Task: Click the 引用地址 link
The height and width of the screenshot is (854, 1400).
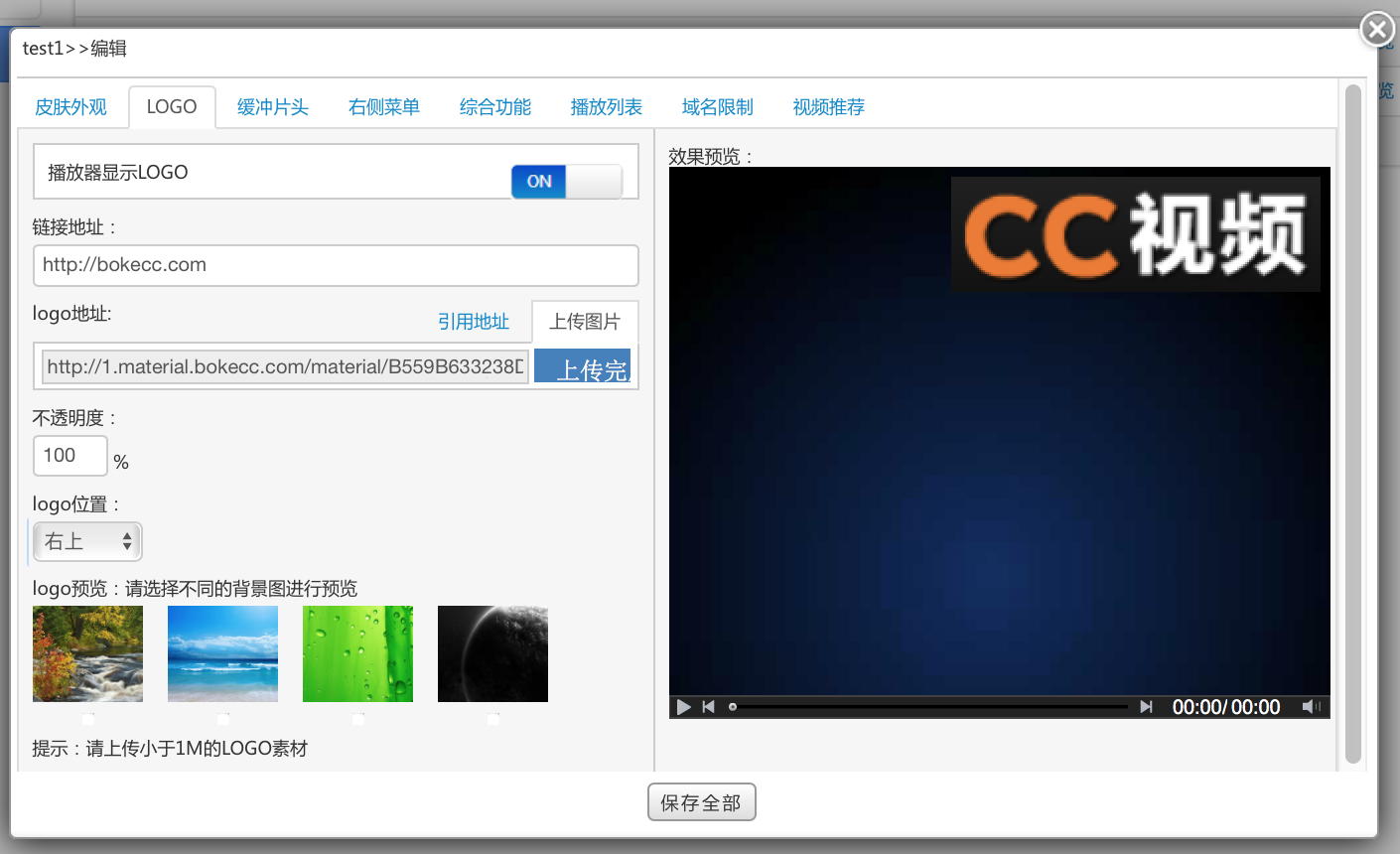Action: (473, 322)
